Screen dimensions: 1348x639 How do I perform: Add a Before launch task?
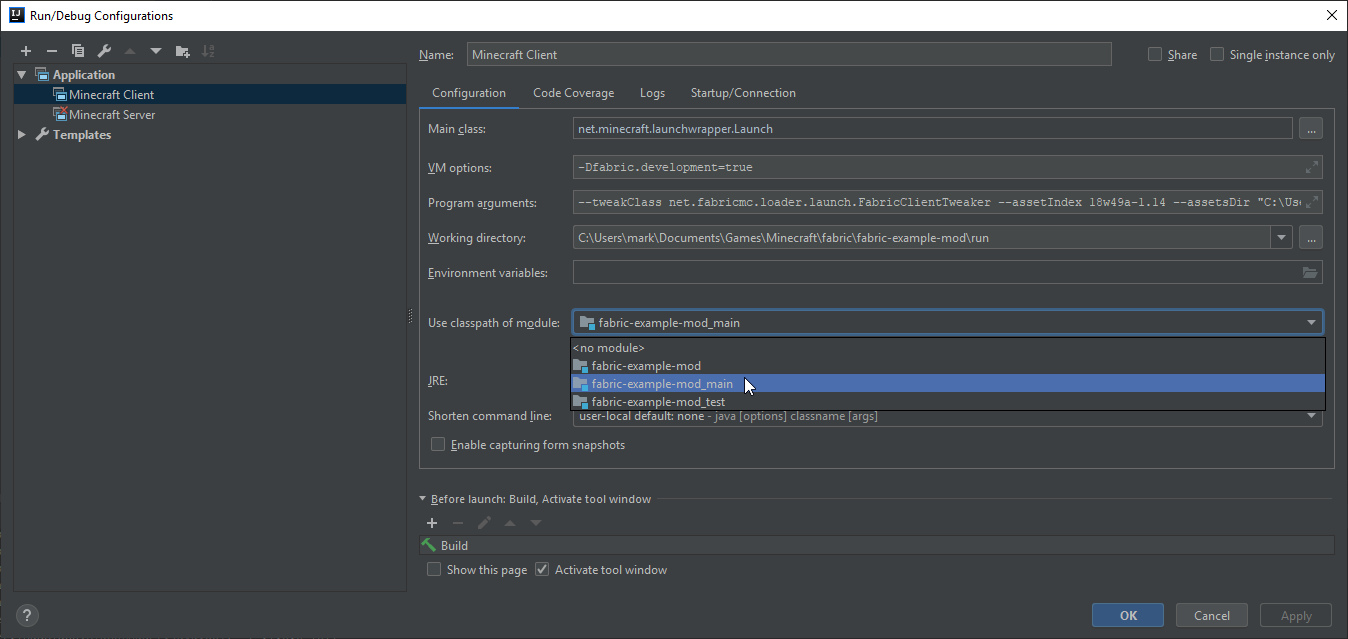tap(432, 523)
